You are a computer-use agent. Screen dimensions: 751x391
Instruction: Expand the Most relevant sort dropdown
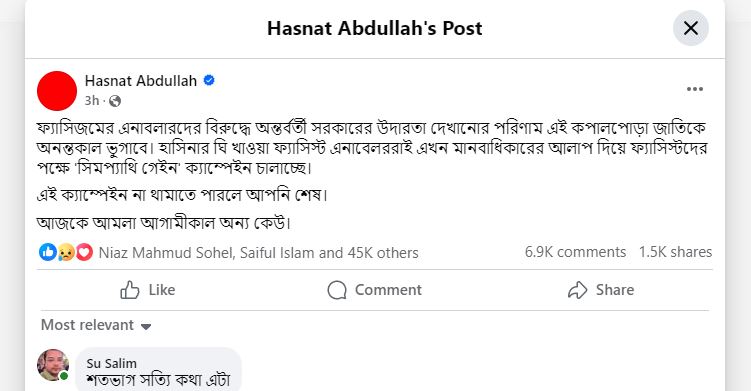(x=96, y=325)
